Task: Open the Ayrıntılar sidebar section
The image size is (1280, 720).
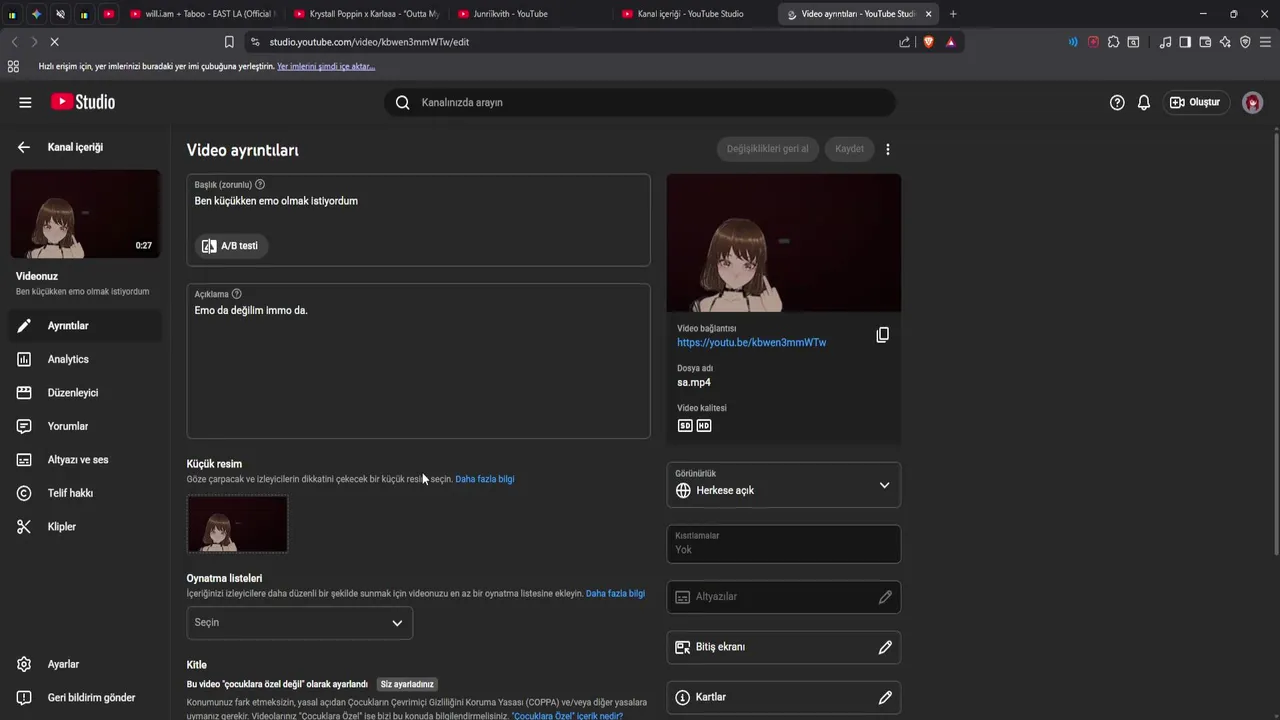Action: pos(85,326)
